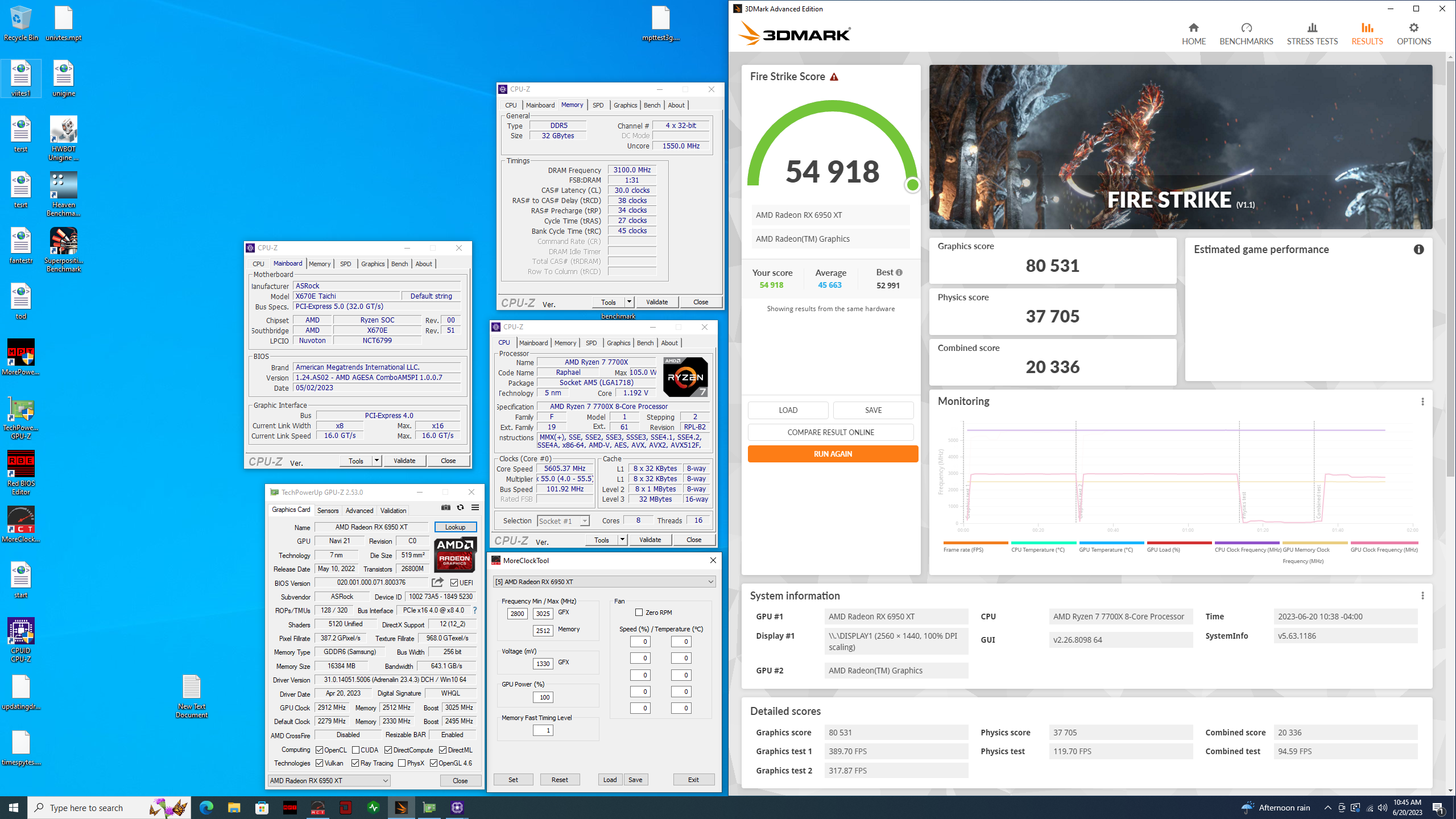The image size is (1456, 819).
Task: Open the BENCHMARKS section in 3DMark
Action: 1246,34
